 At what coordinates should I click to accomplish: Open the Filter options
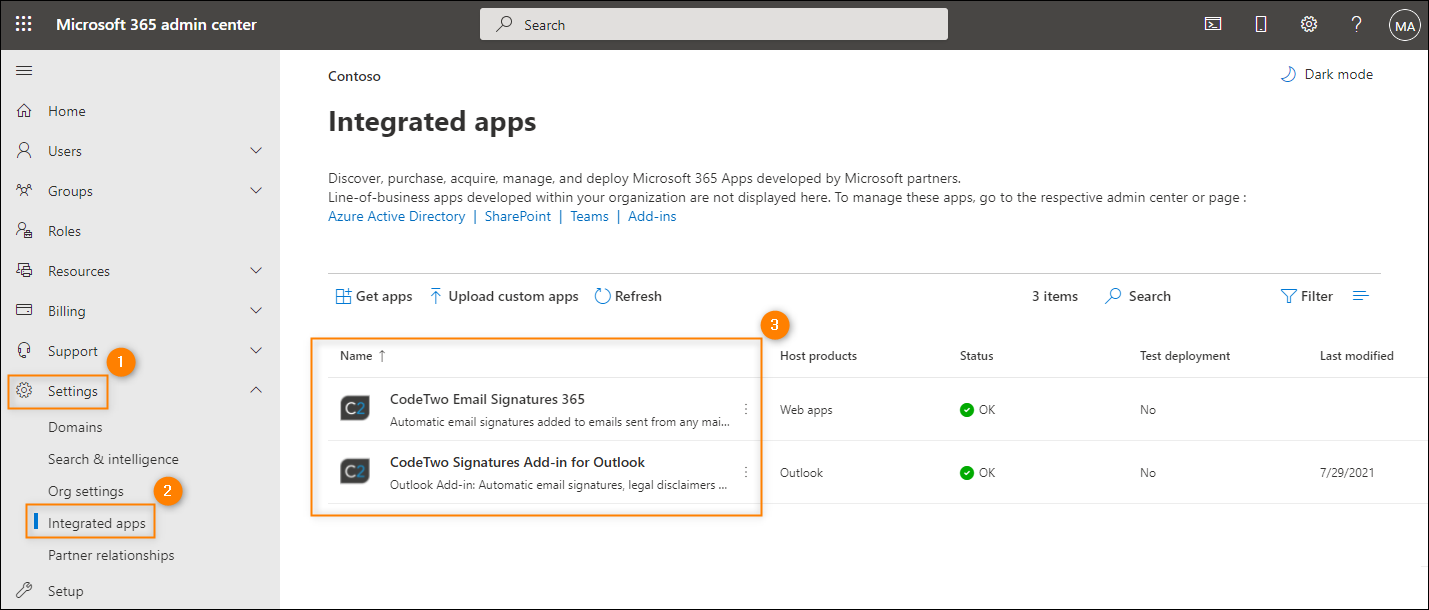[x=1306, y=295]
